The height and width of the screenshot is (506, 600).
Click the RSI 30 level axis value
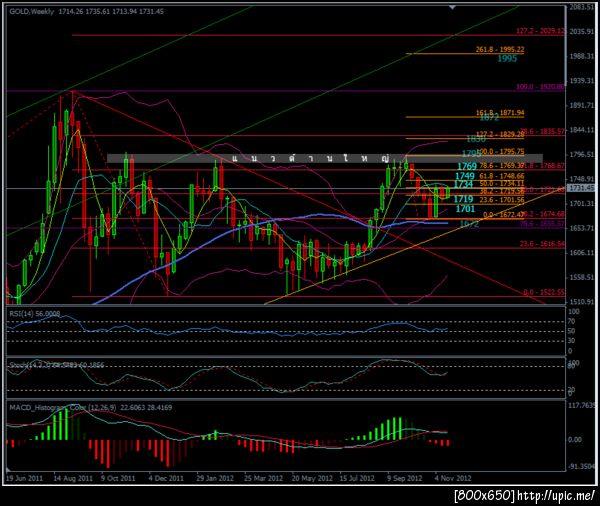click(571, 341)
